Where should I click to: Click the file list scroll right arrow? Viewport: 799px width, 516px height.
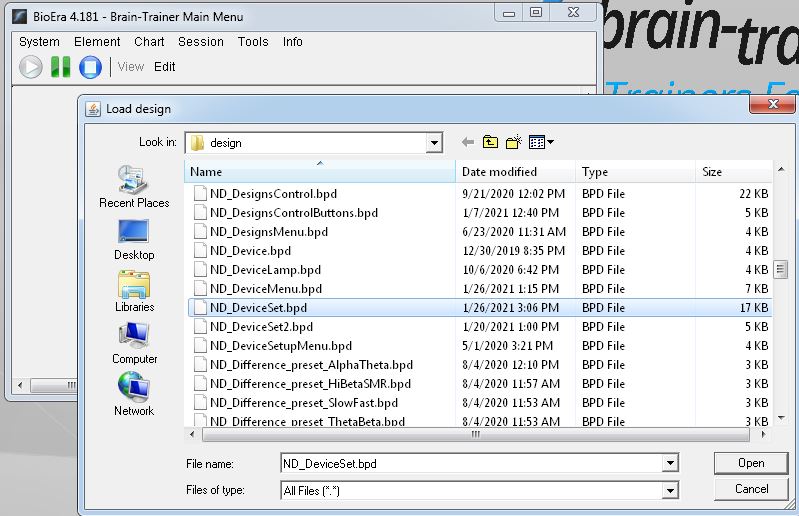click(x=763, y=434)
